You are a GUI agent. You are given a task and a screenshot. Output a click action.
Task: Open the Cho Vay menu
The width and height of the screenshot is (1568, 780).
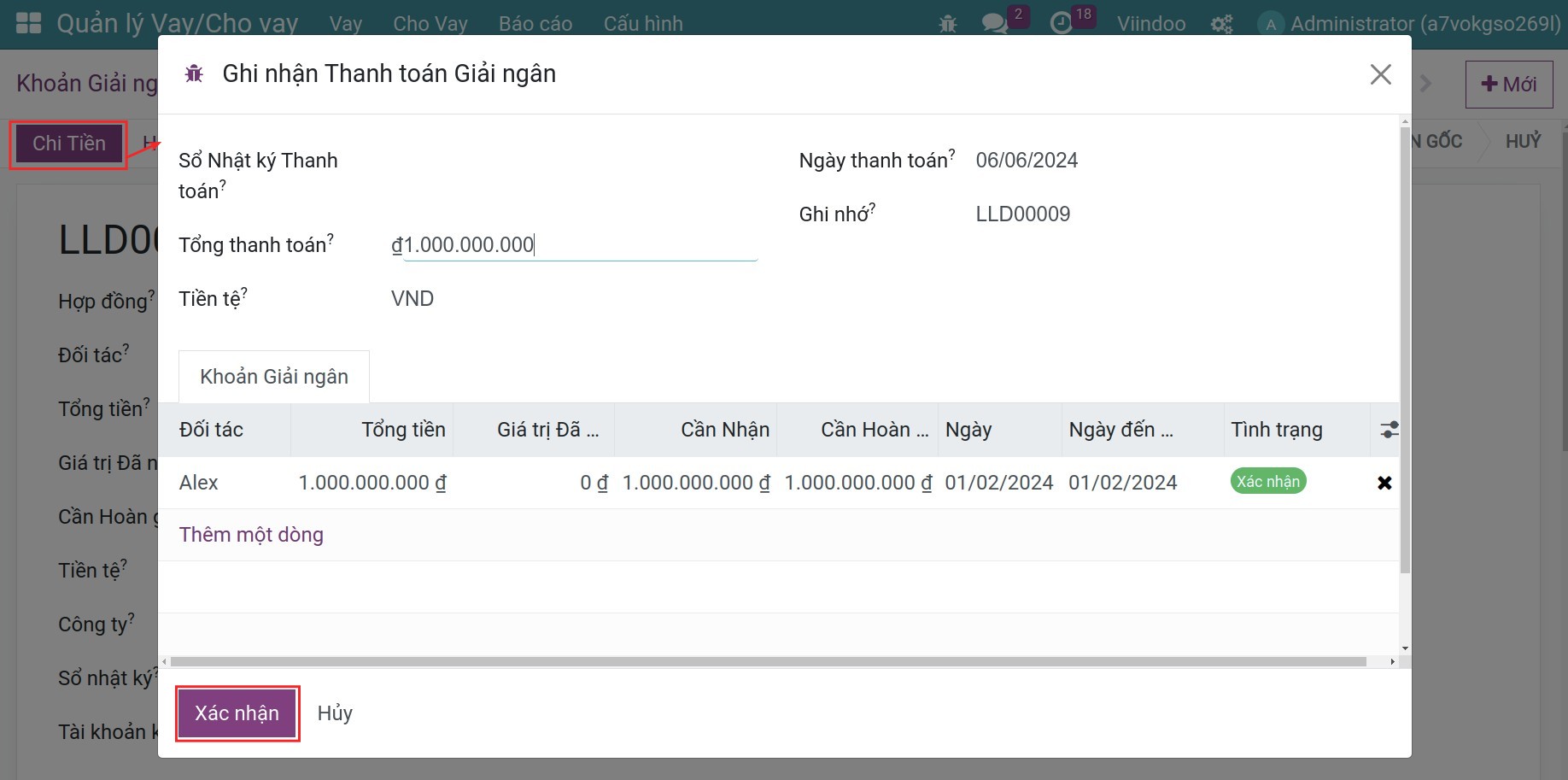click(430, 24)
